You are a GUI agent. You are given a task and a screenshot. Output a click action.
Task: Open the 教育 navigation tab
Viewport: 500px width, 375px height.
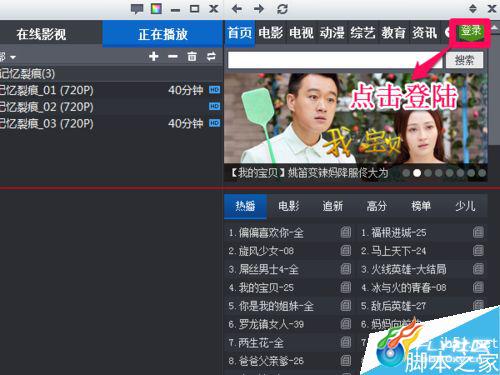(x=394, y=33)
